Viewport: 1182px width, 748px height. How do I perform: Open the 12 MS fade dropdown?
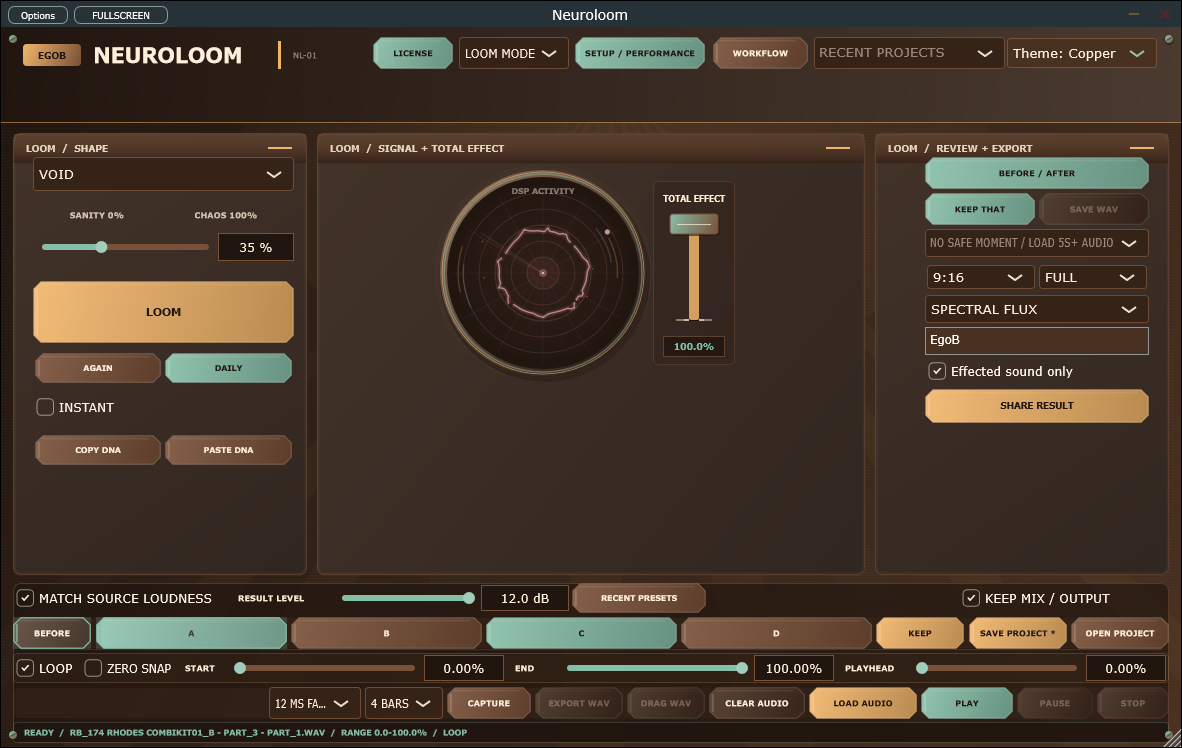(x=314, y=704)
